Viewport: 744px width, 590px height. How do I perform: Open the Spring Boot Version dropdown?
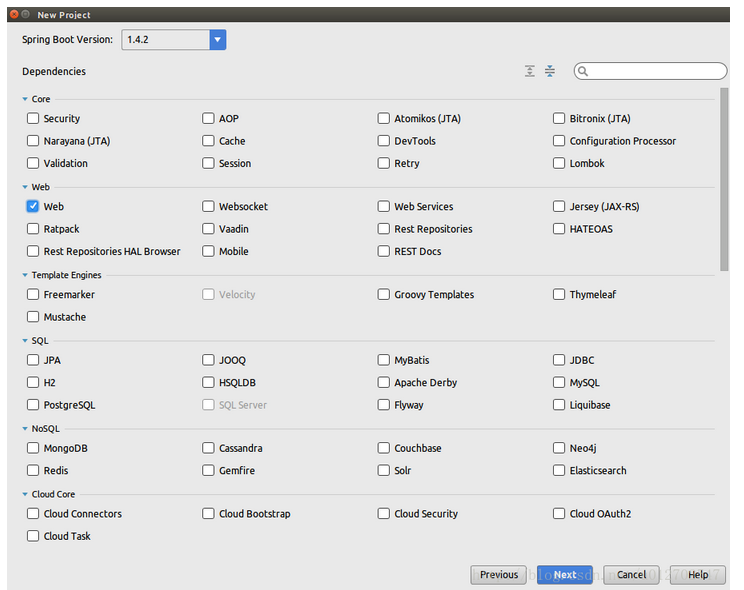[x=217, y=39]
